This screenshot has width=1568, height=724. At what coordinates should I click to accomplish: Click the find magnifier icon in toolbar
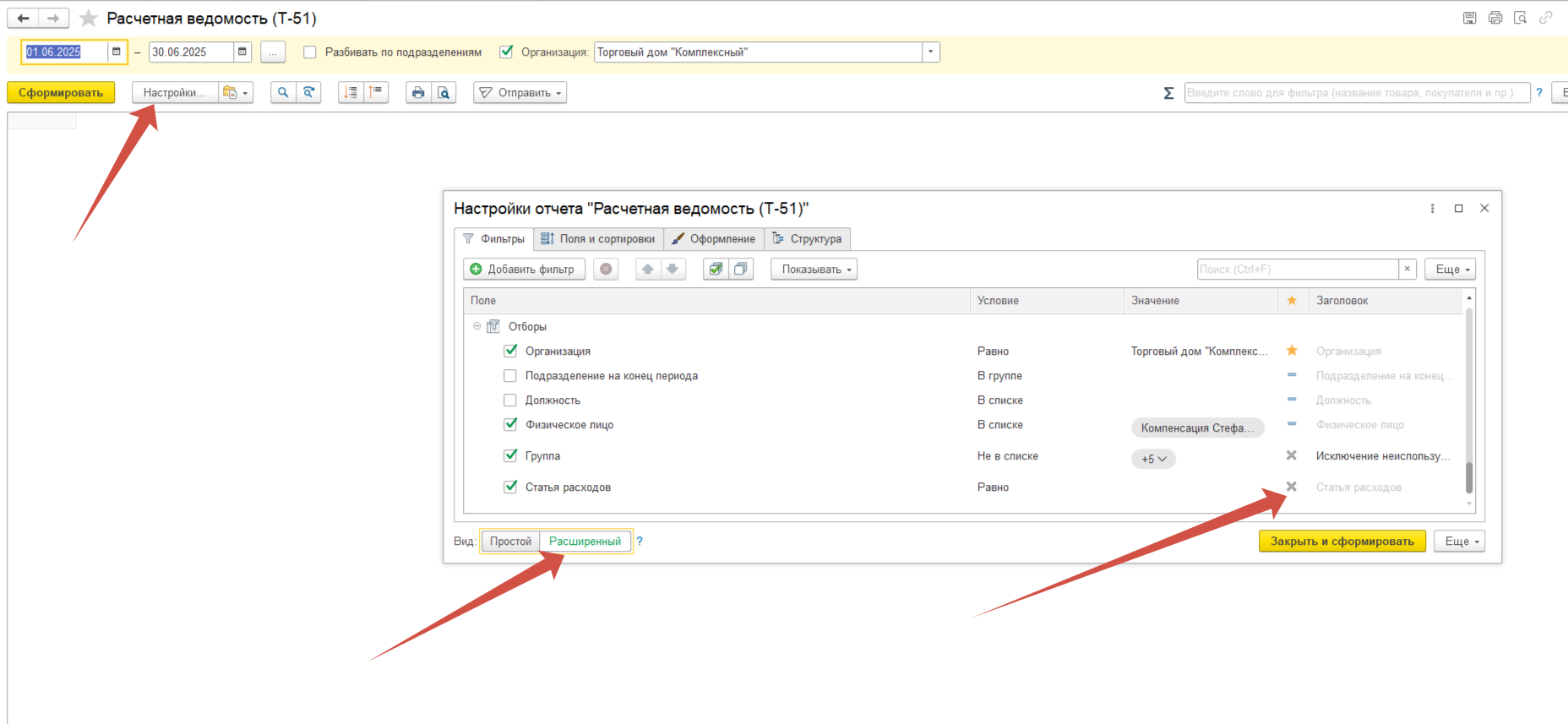click(x=283, y=93)
